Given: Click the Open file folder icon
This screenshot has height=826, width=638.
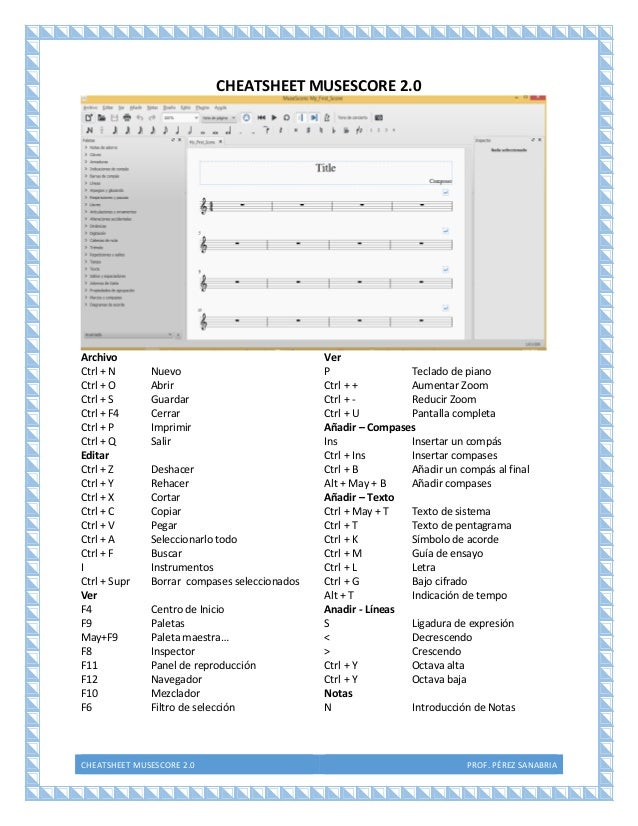Looking at the screenshot, I should pos(101,118).
